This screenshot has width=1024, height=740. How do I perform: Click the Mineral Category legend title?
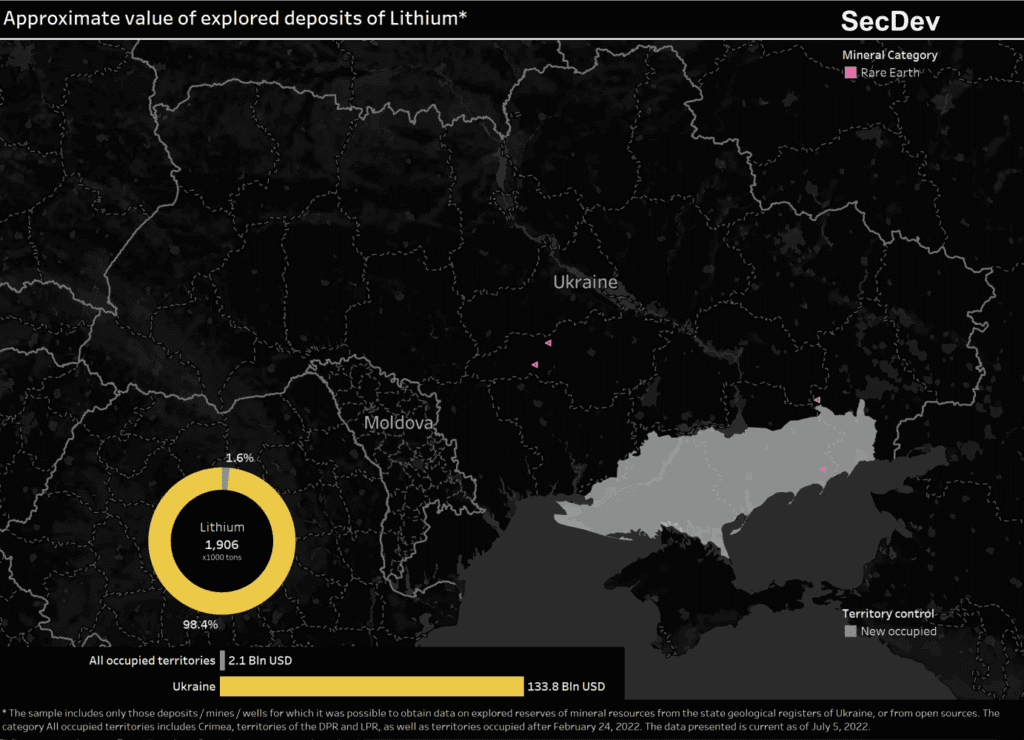point(890,55)
